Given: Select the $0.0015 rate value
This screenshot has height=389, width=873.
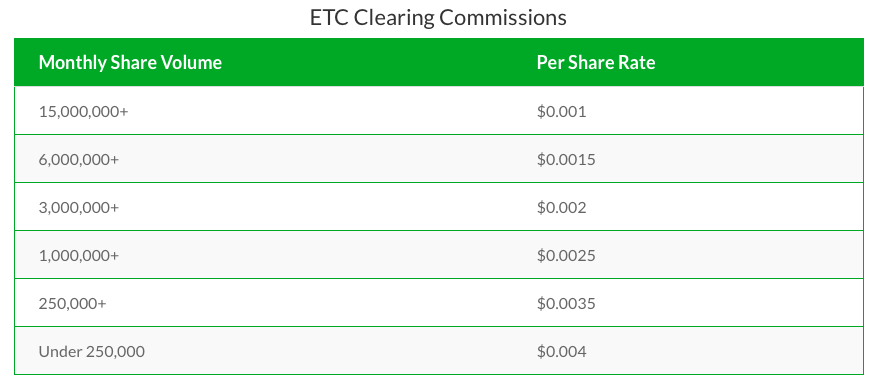Looking at the screenshot, I should click(x=566, y=159).
